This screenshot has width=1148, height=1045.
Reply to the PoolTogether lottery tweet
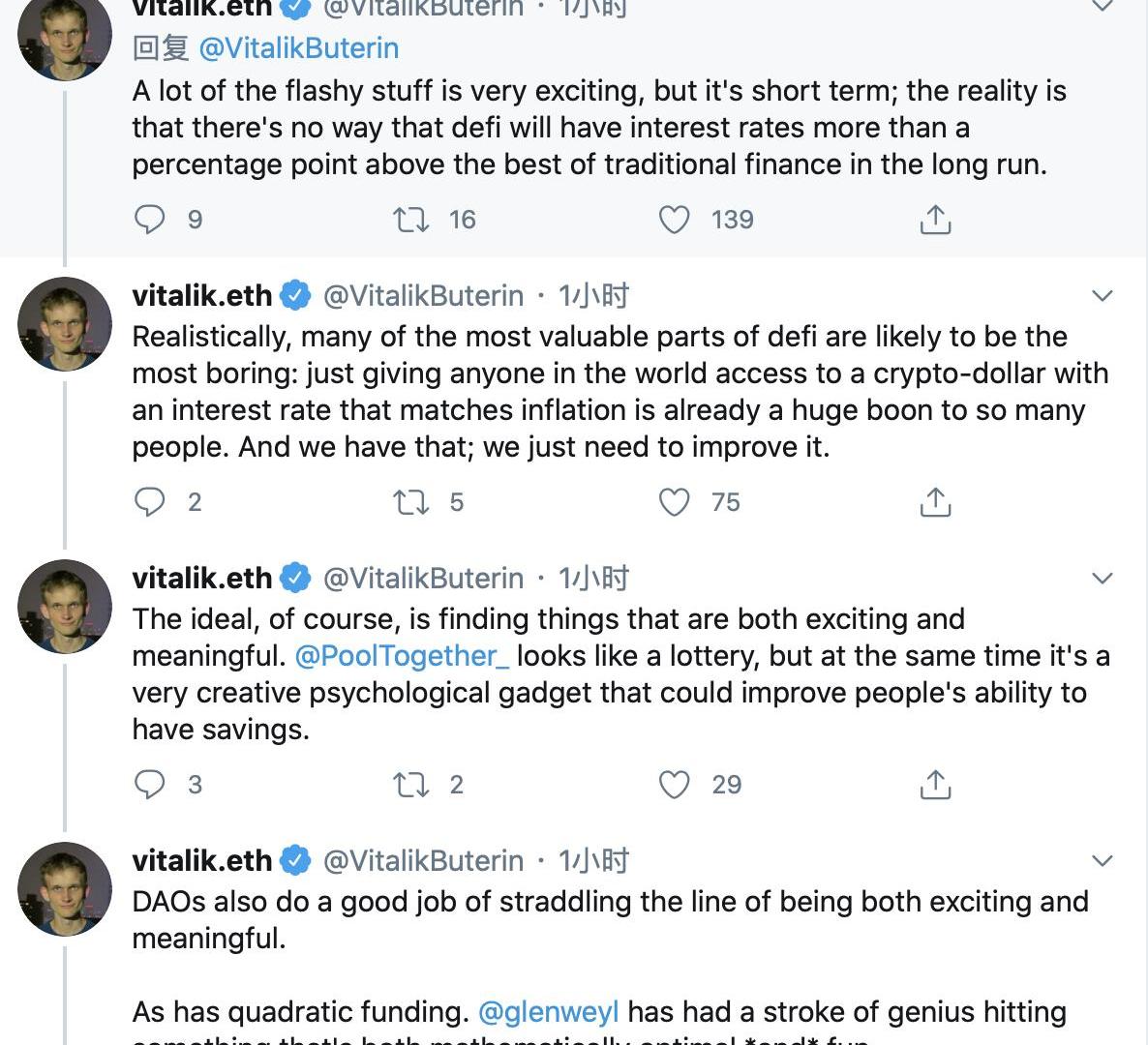pyautogui.click(x=150, y=785)
